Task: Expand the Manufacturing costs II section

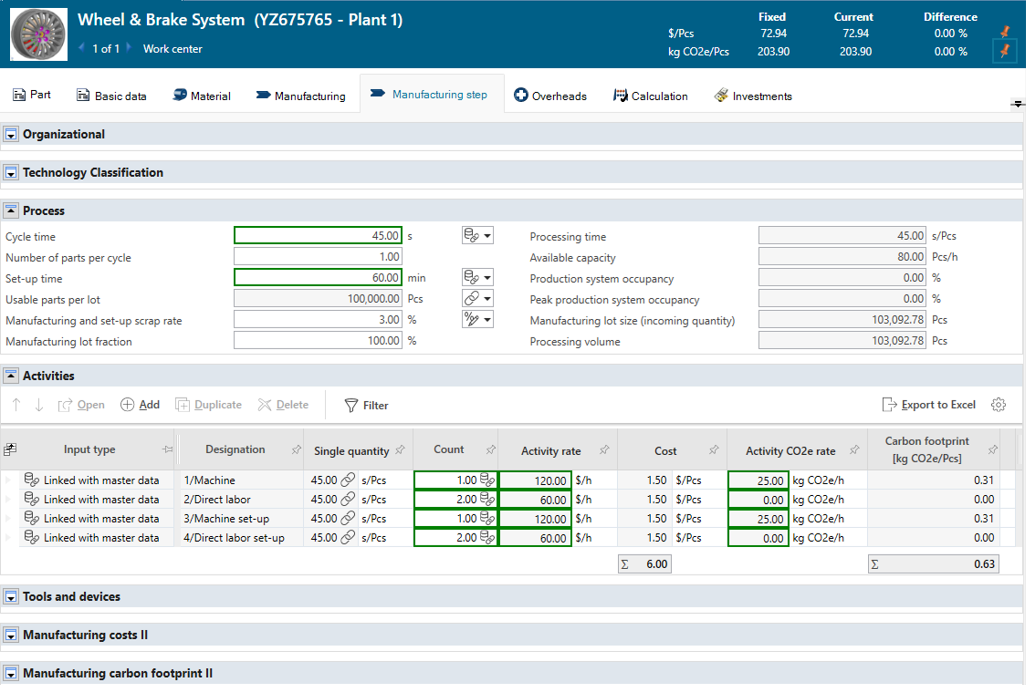Action: 13,635
